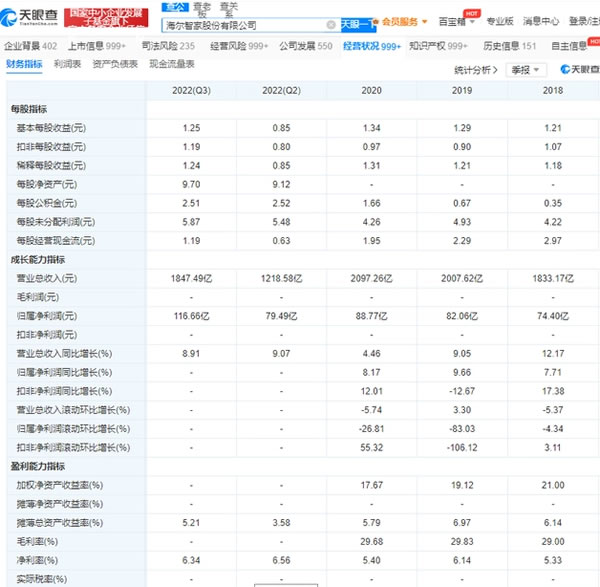Open the red 国家中小企业发展子基金 banner
This screenshot has height=587, width=600.
[106, 18]
